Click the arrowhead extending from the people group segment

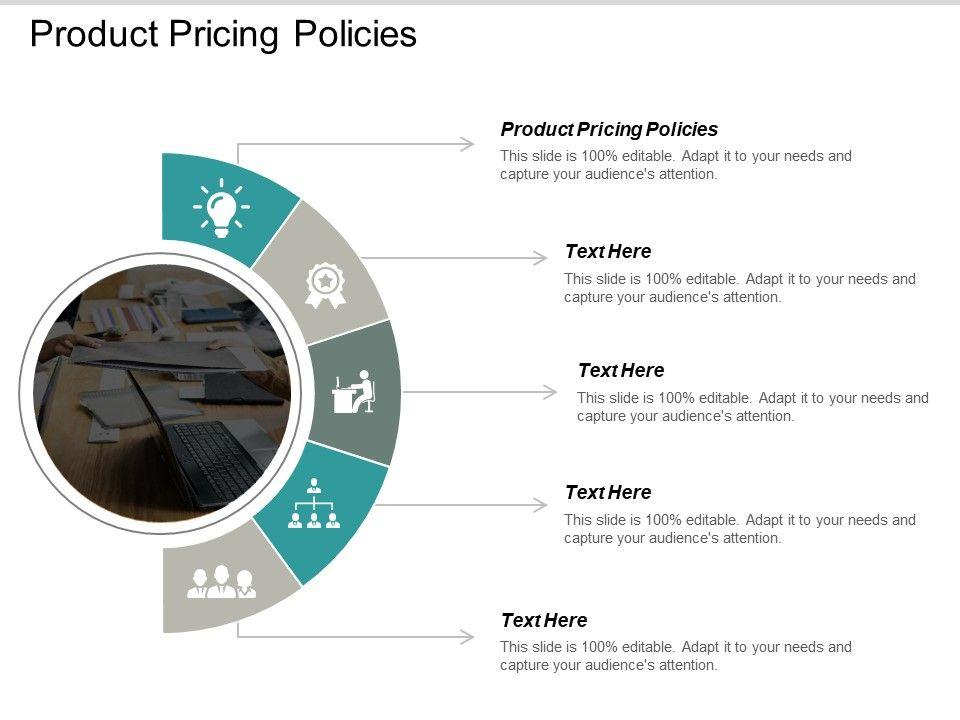(467, 636)
